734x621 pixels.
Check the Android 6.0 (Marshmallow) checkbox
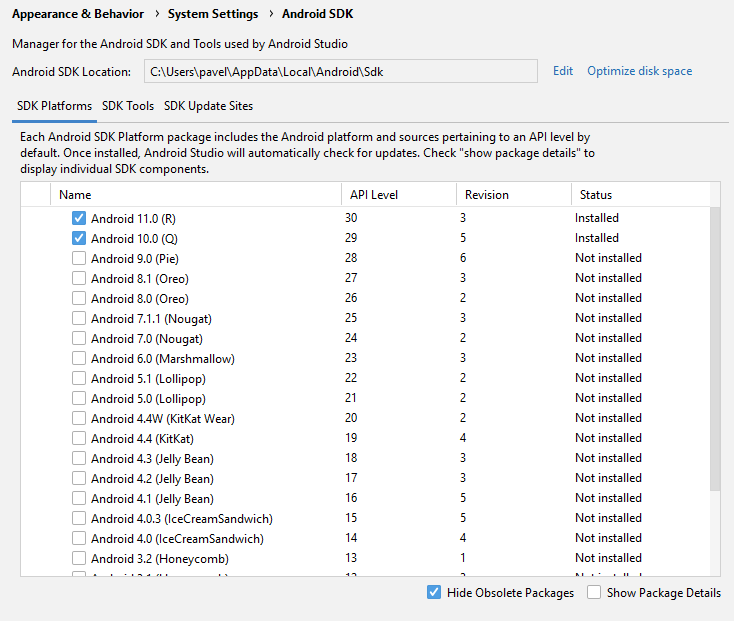pos(79,358)
